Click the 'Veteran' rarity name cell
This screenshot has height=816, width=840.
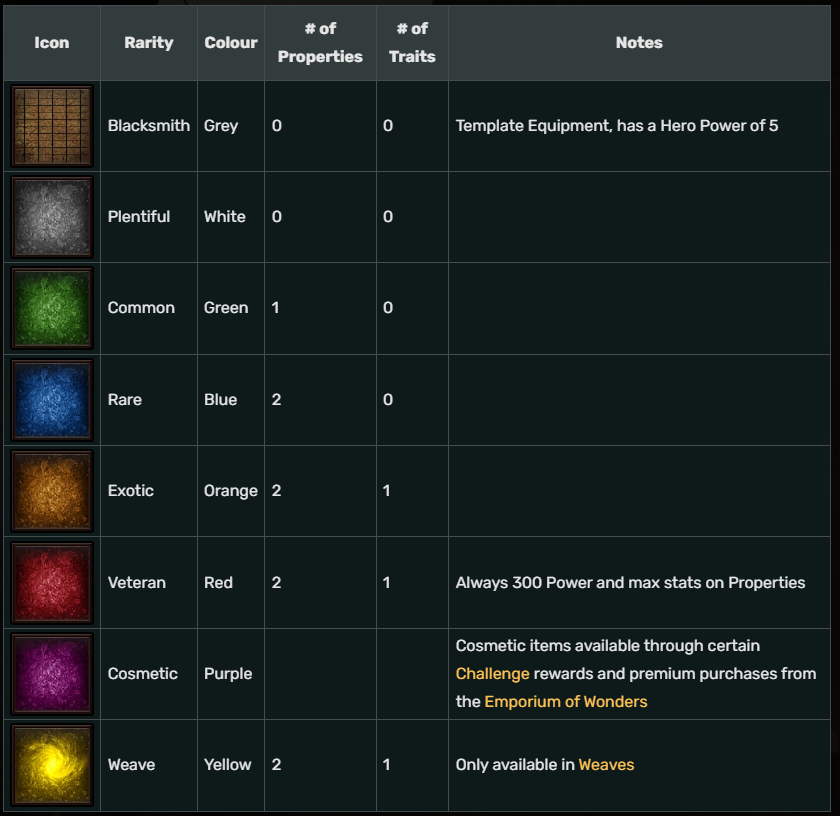[x=137, y=583]
